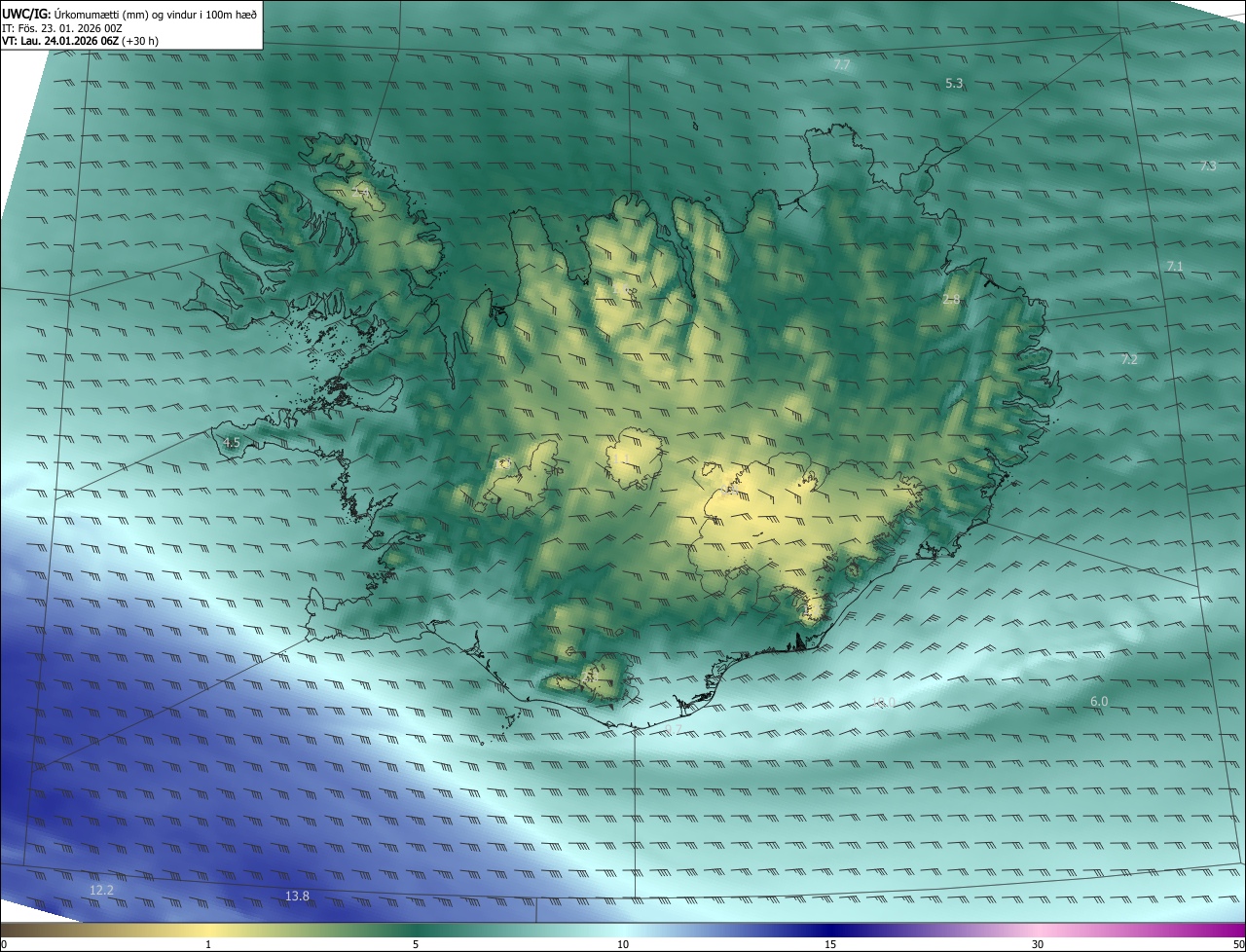This screenshot has width=1246, height=952.
Task: Click the 13.8 value label
Action: coord(297,897)
